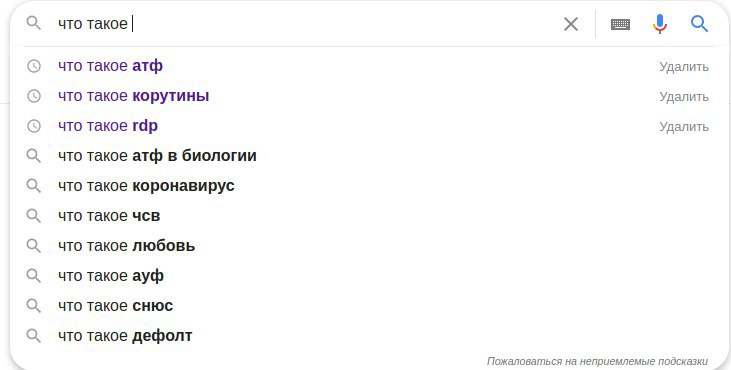Viewport: 731px width, 370px height.
Task: Click Удалить next to «что такое rdp»
Action: 683,126
